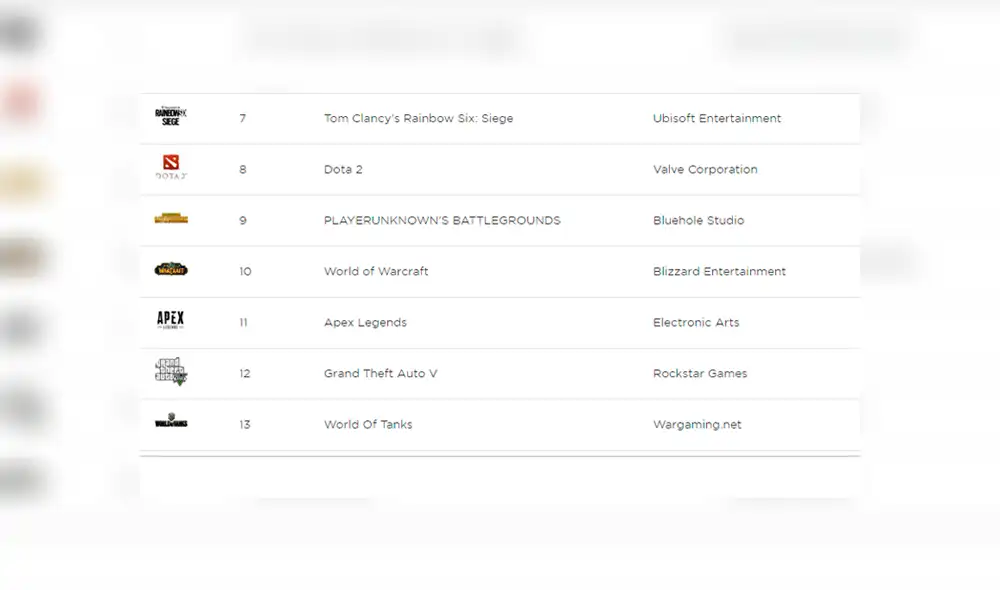Select Blizzard Entertainment in the publisher column
1000x590 pixels.
pos(719,271)
